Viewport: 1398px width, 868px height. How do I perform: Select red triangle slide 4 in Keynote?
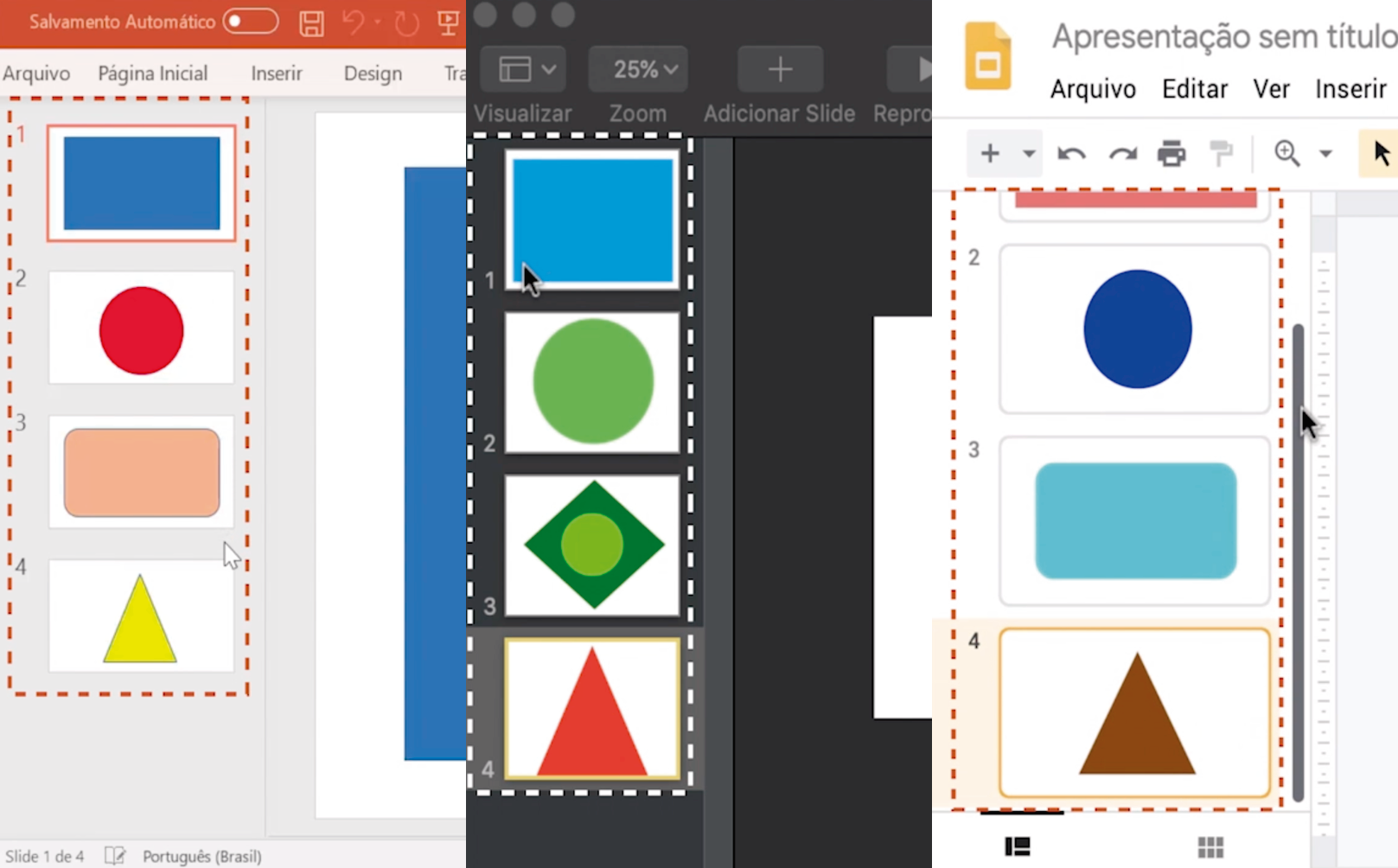pos(592,708)
